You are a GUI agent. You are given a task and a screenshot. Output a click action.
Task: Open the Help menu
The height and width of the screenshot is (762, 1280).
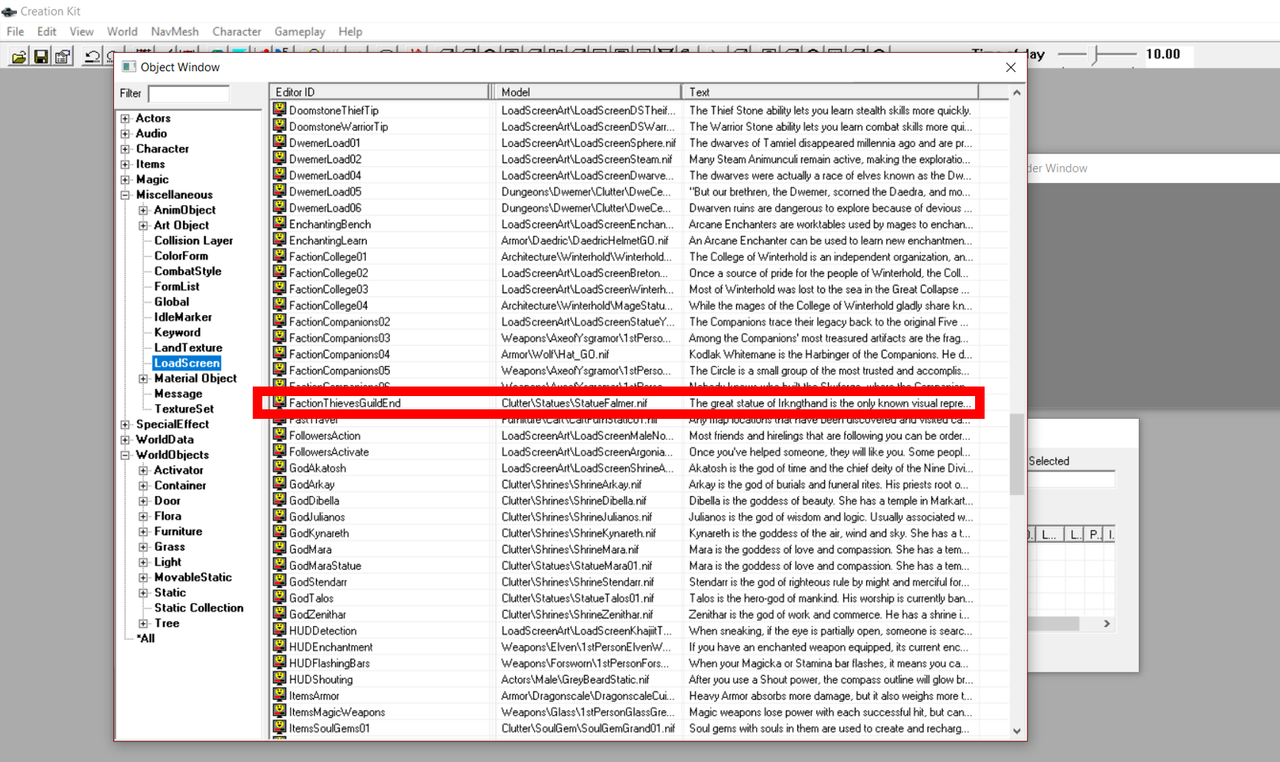350,32
